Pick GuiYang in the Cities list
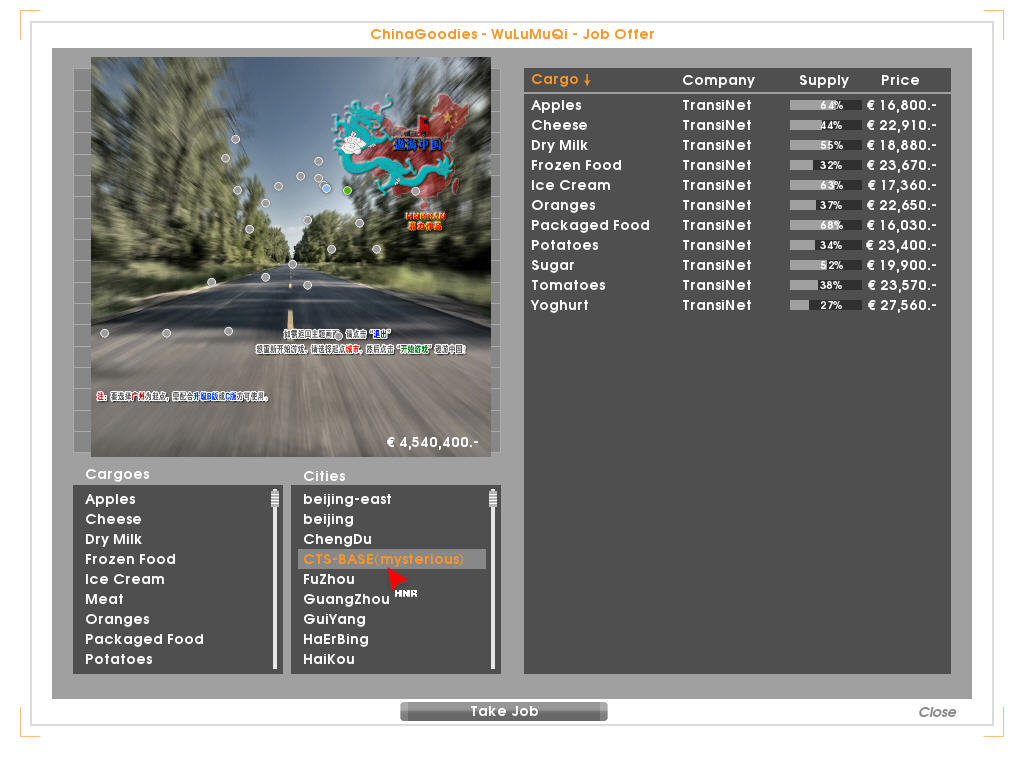This screenshot has width=1024, height=768. pos(334,619)
